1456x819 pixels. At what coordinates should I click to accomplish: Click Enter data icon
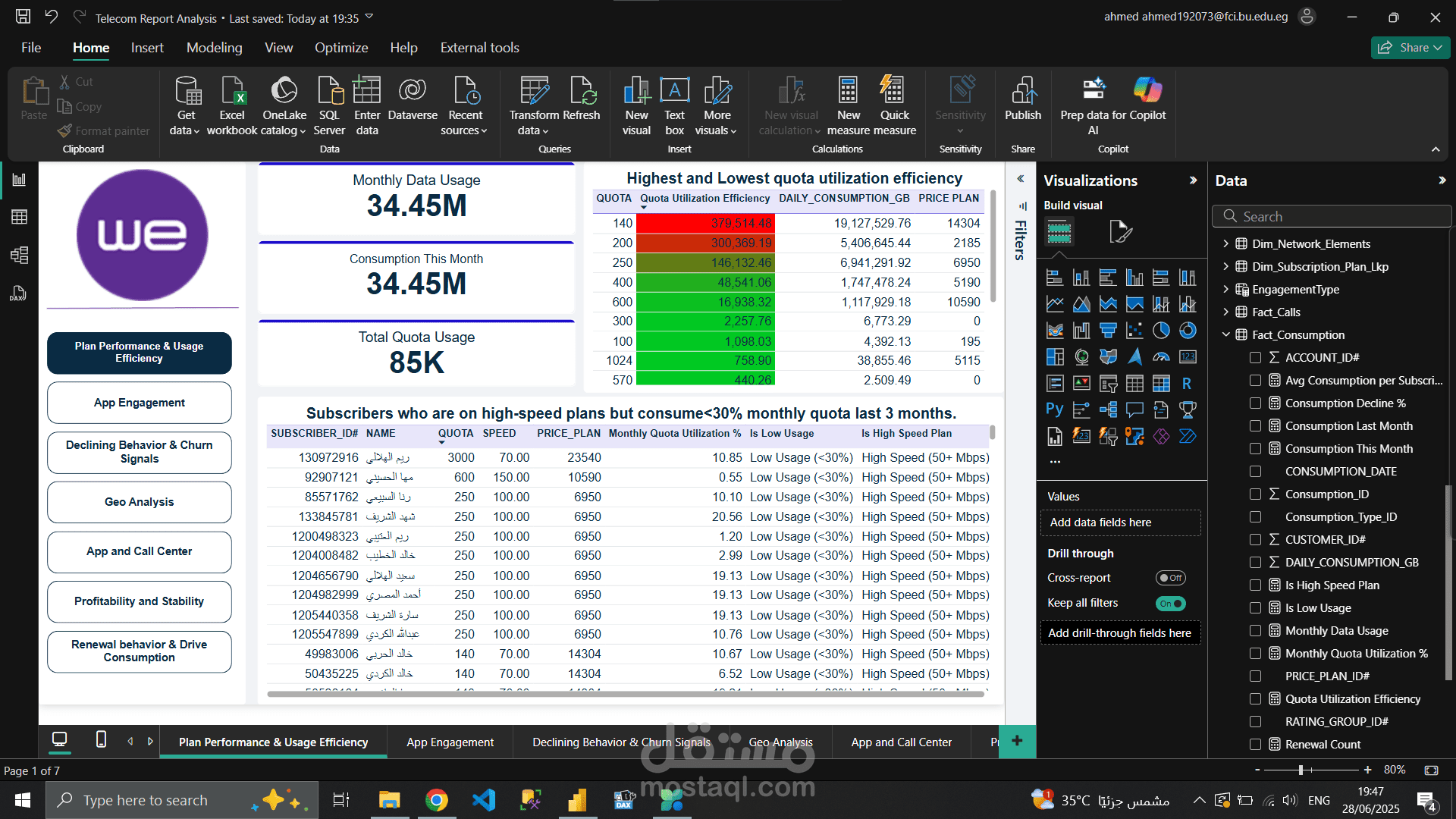[x=367, y=106]
